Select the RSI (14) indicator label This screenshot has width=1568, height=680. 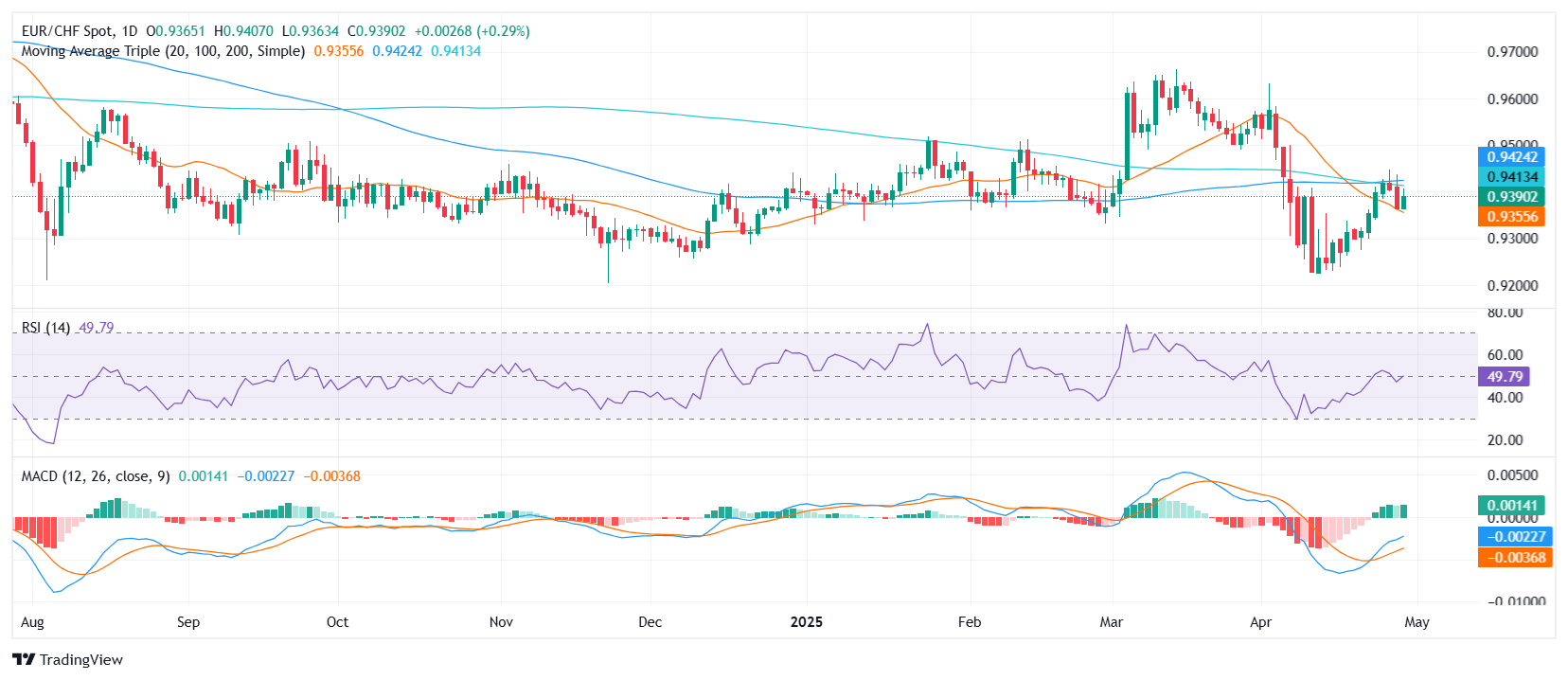click(45, 328)
